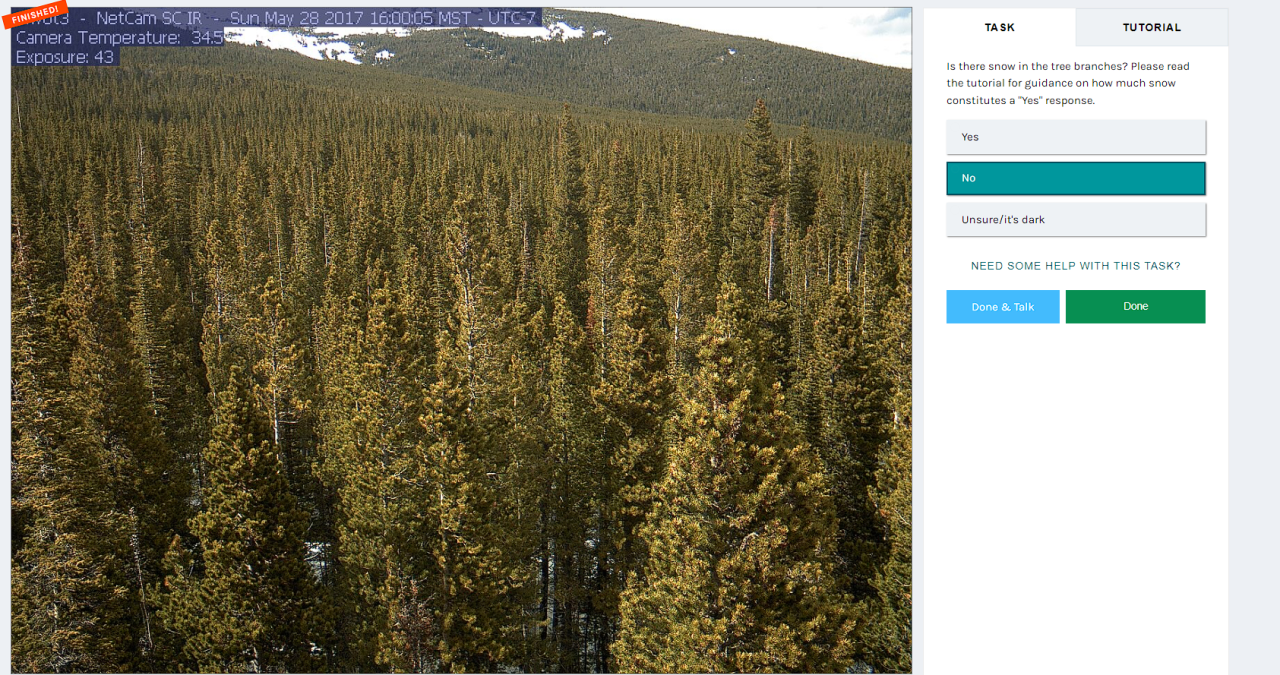Viewport: 1280px width, 675px height.
Task: Click the Exposure: 43 readout
Action: coord(65,57)
